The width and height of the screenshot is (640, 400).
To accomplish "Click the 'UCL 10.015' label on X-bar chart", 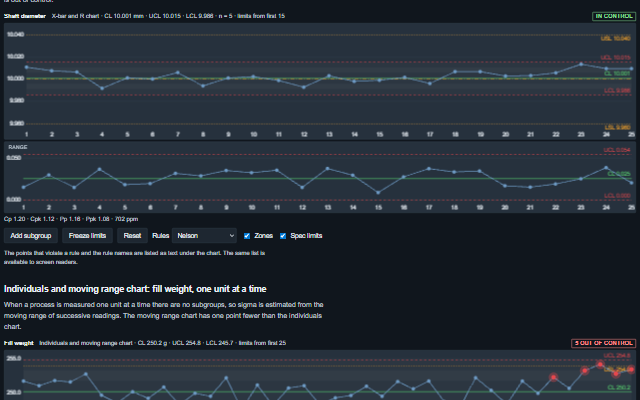I will (616, 58).
